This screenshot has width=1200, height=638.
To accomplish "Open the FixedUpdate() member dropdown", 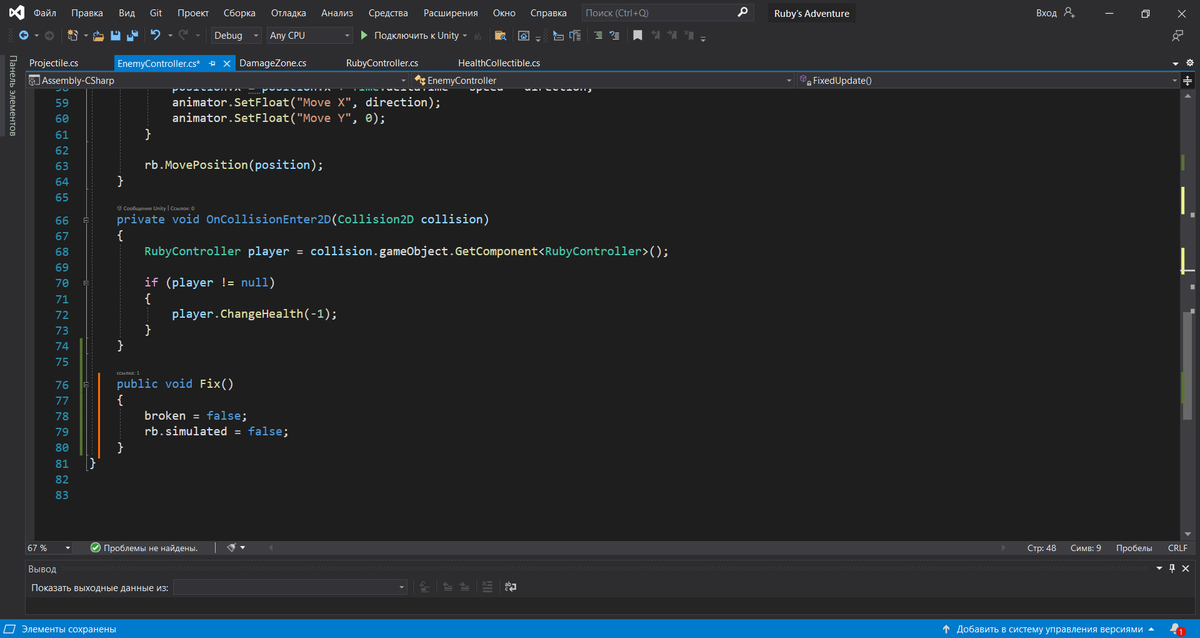I will click(x=989, y=80).
